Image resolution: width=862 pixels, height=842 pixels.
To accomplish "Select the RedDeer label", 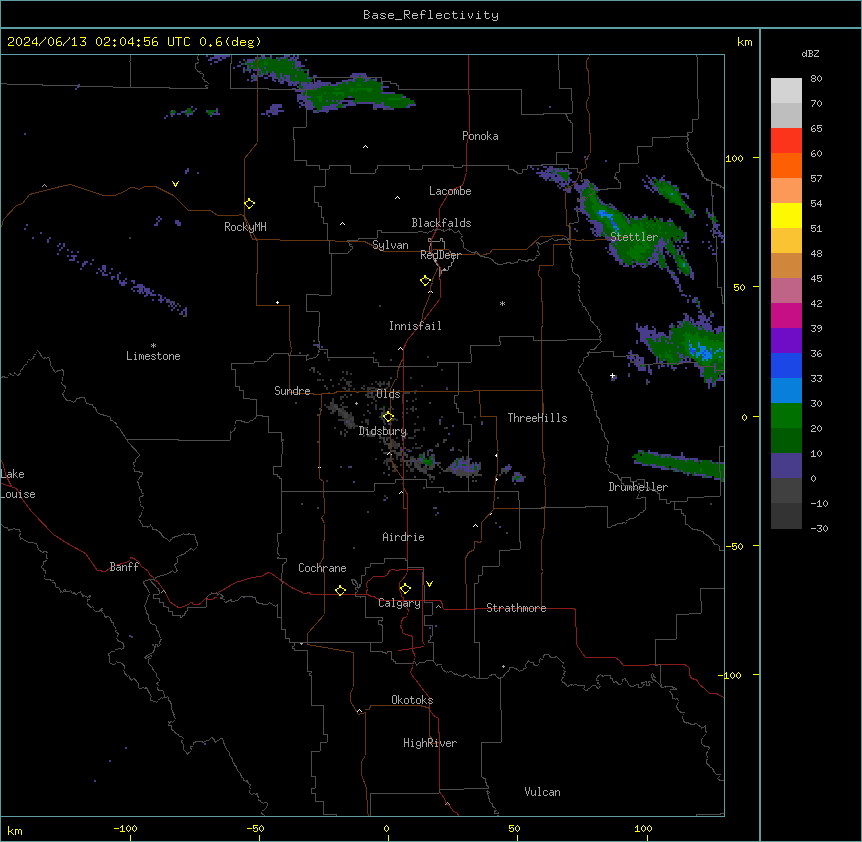I will (440, 255).
